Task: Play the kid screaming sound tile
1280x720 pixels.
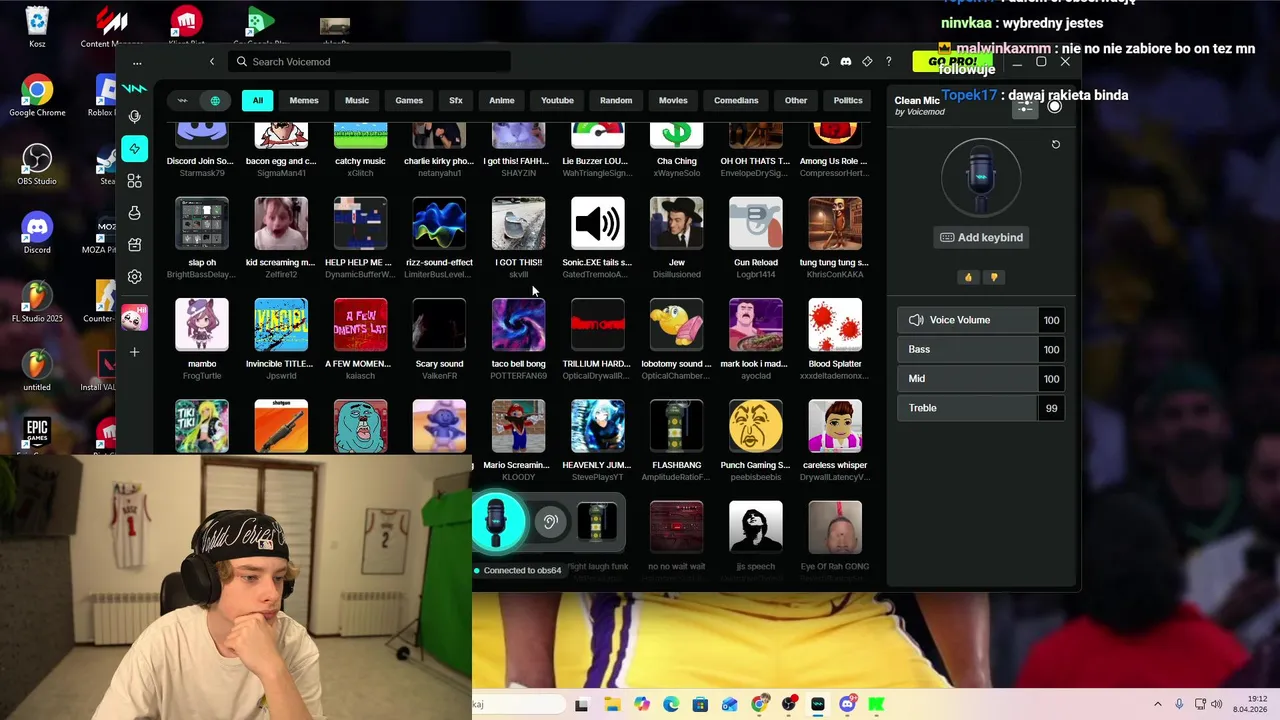Action: pyautogui.click(x=281, y=224)
